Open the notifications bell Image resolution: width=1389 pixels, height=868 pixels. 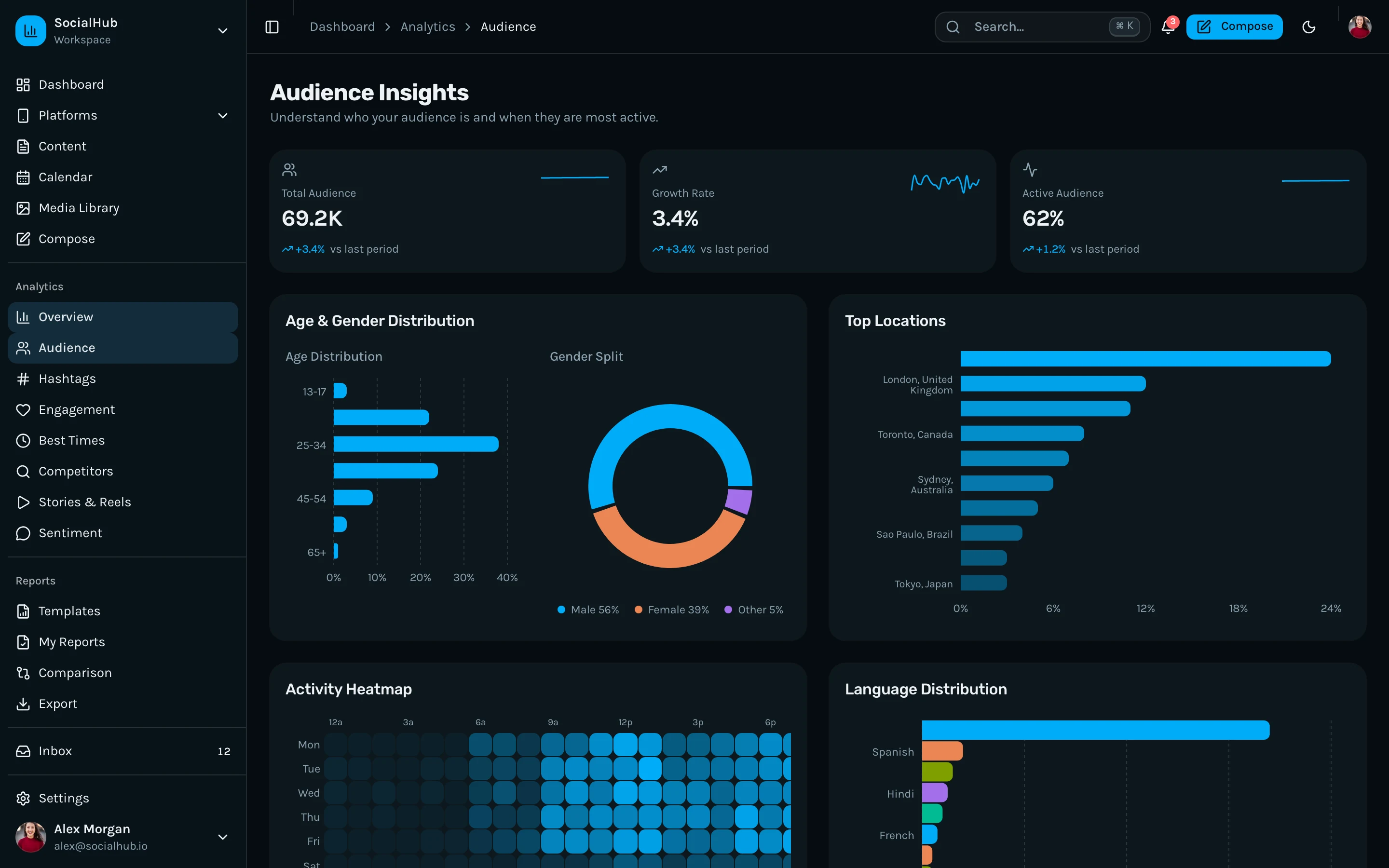click(1168, 27)
